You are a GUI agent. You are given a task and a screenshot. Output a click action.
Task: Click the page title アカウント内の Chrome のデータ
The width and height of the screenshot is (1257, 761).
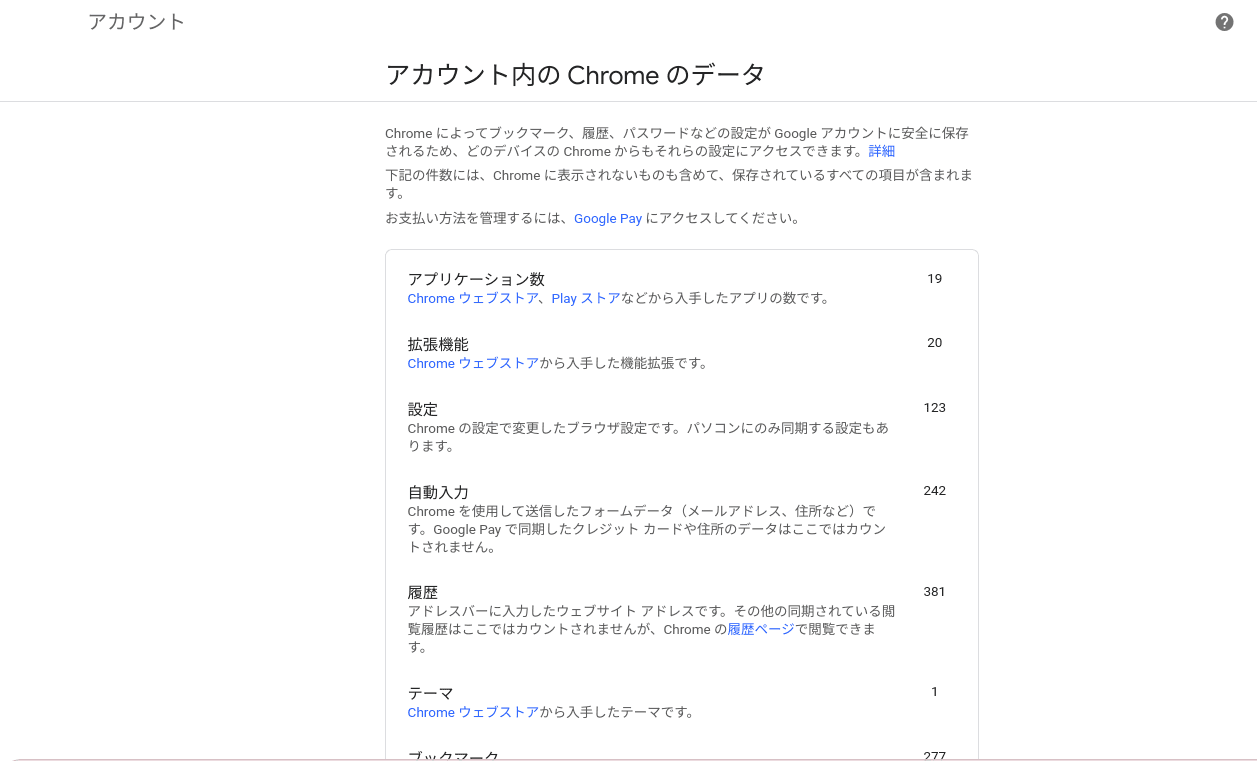[575, 74]
